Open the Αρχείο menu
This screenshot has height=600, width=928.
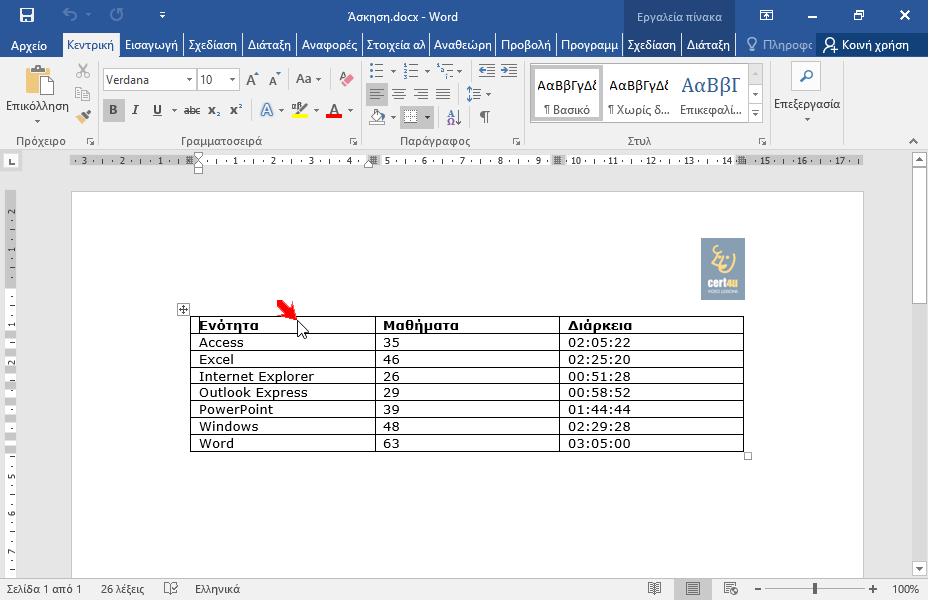(29, 45)
